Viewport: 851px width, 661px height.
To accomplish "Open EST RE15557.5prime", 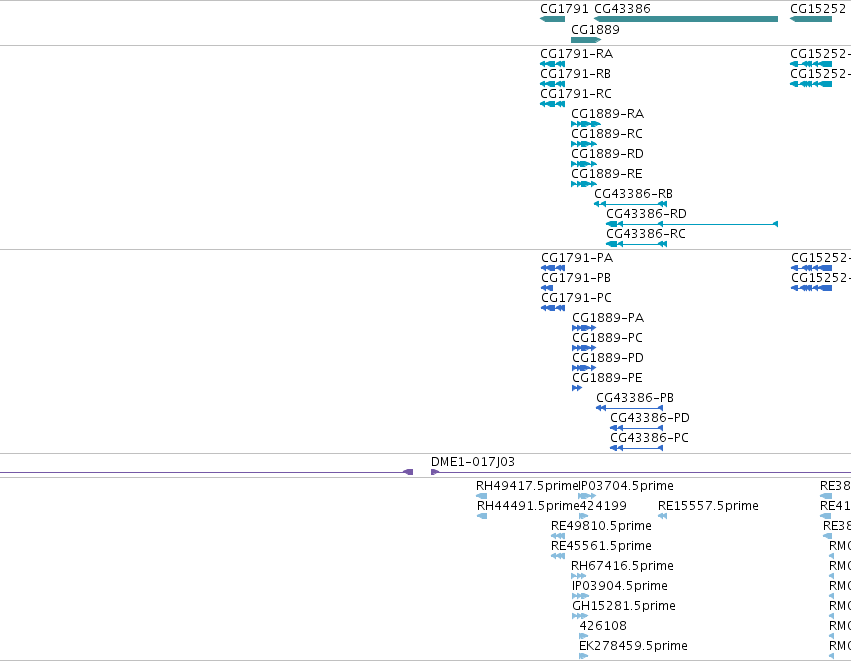I will [x=708, y=506].
